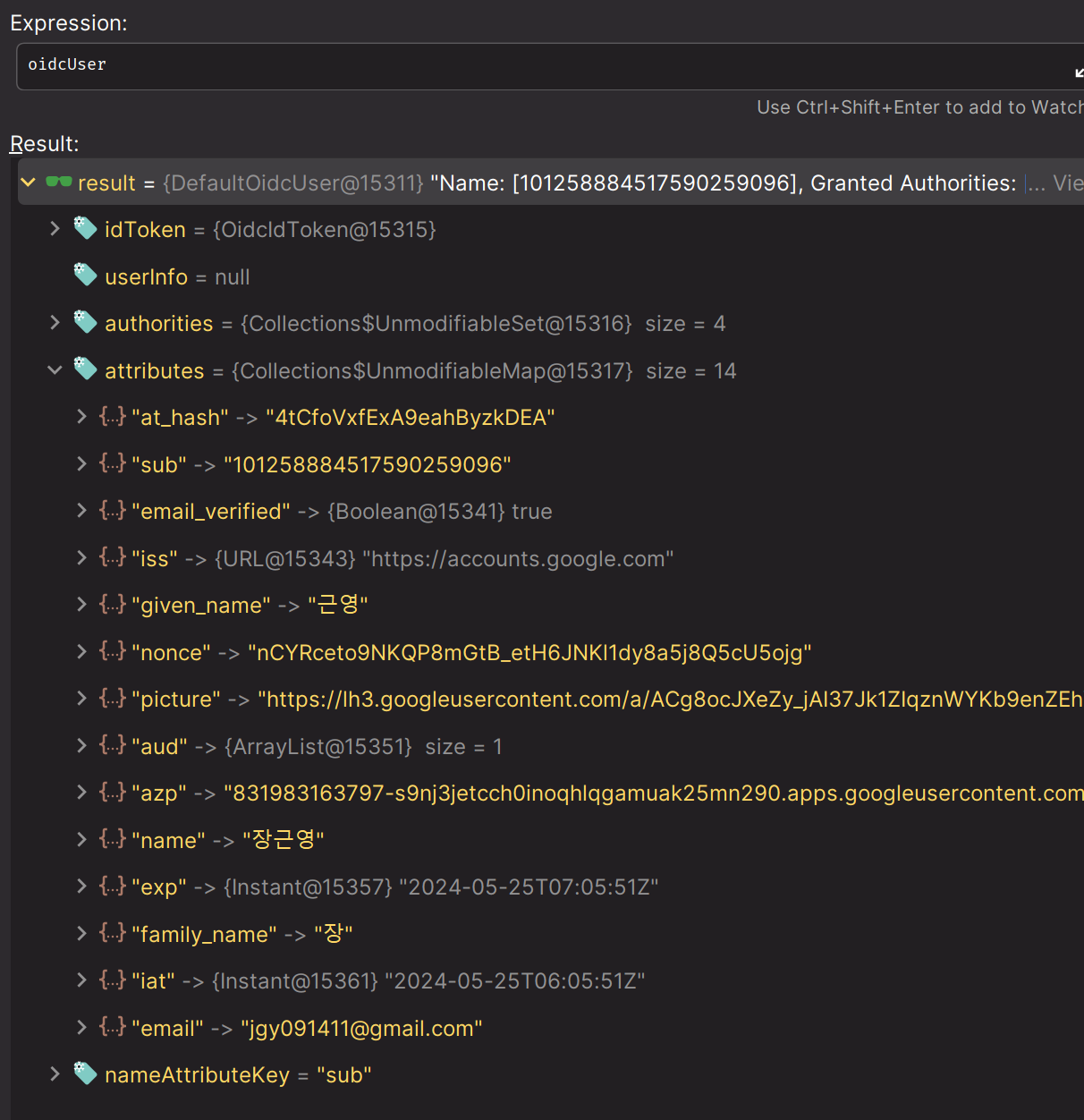Expand the authorities set node
Image resolution: width=1084 pixels, height=1120 pixels.
55,323
